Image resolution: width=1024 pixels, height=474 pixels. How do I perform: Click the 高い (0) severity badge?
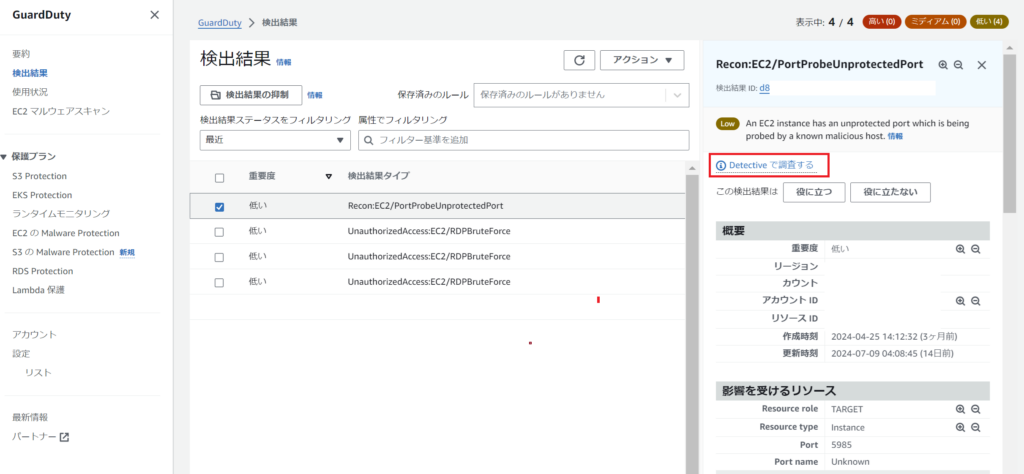(882, 22)
